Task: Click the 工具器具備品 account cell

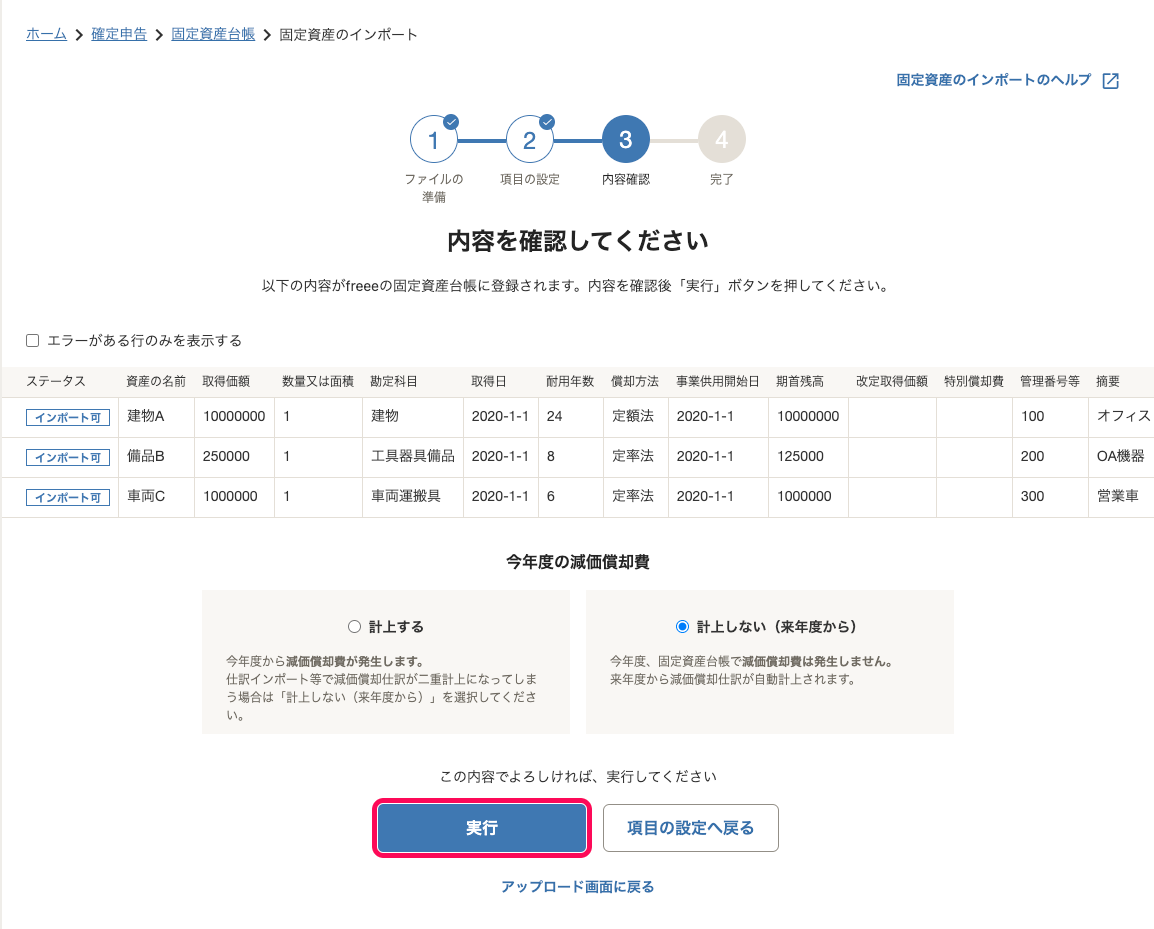Action: click(413, 456)
